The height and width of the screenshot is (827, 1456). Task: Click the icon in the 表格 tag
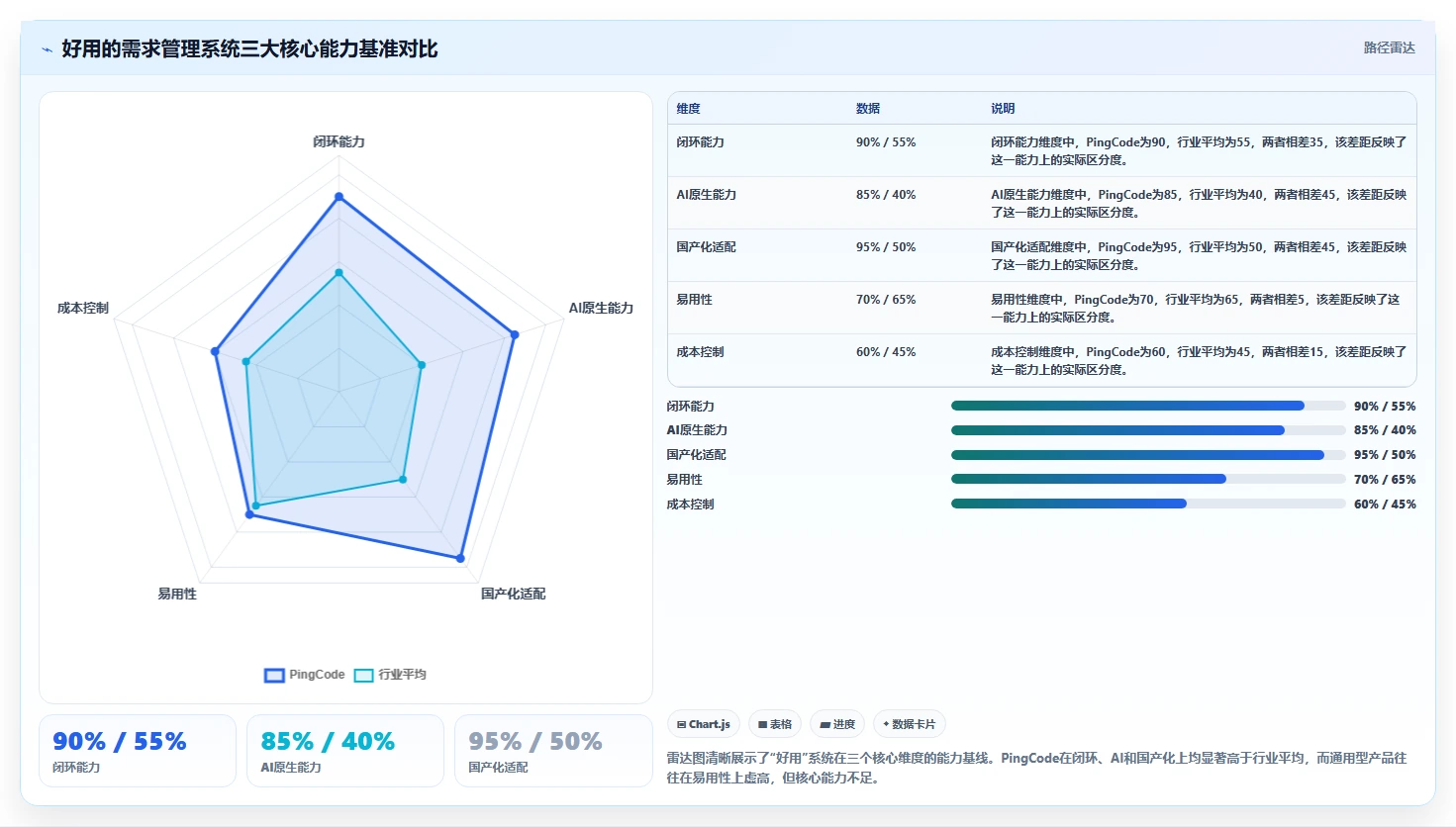click(x=762, y=724)
